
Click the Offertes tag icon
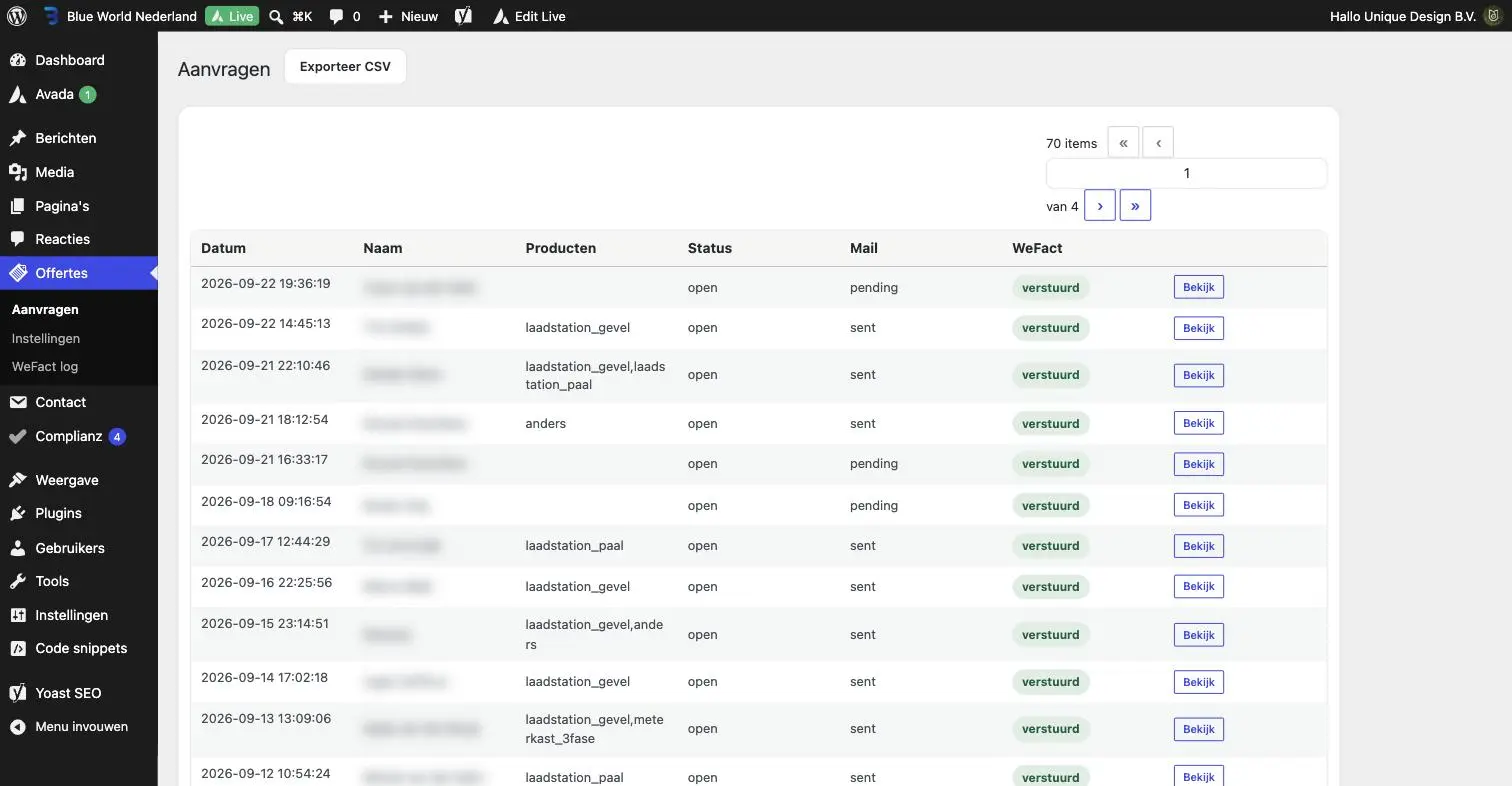click(17, 273)
